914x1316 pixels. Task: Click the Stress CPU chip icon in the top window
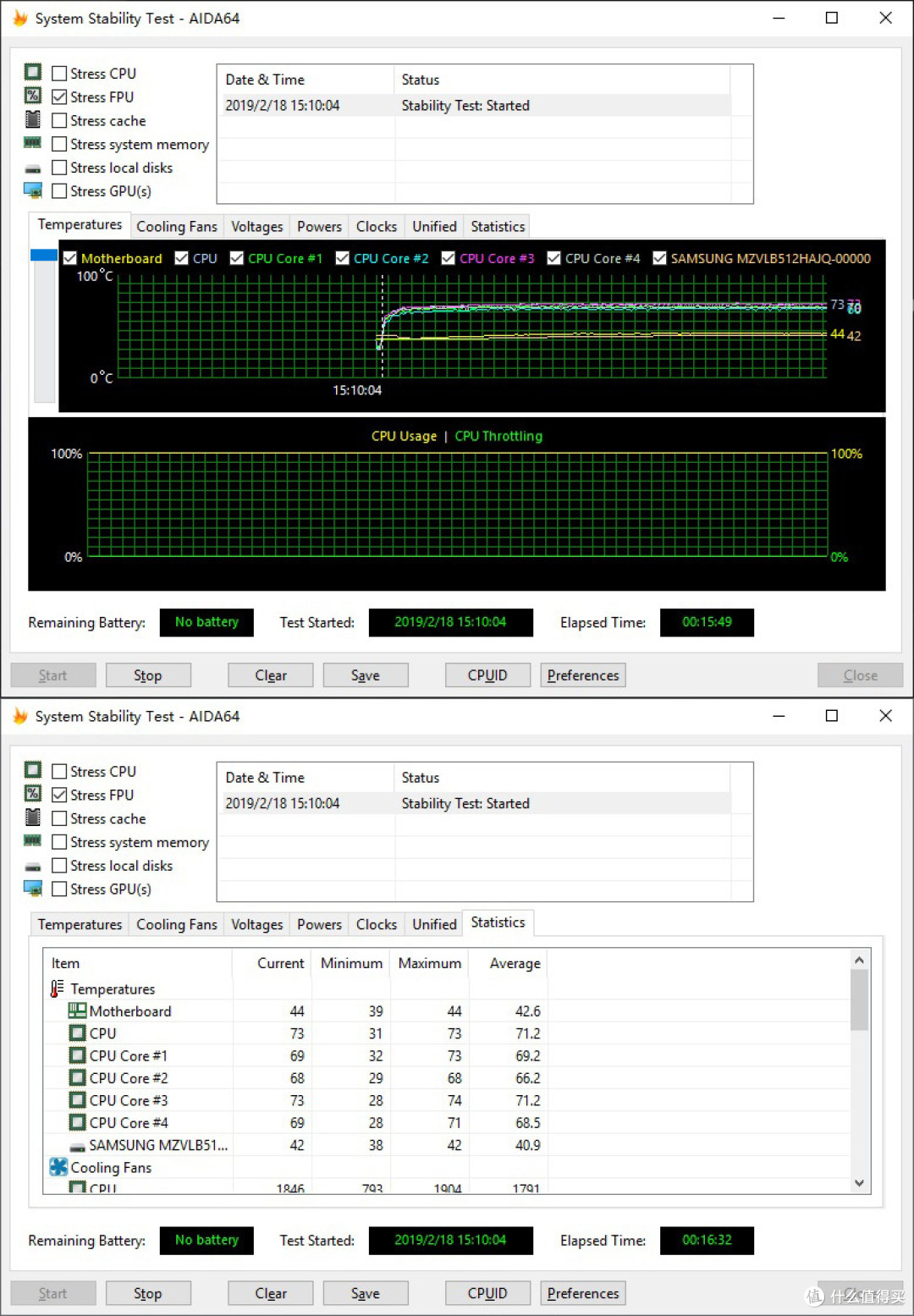(x=33, y=72)
